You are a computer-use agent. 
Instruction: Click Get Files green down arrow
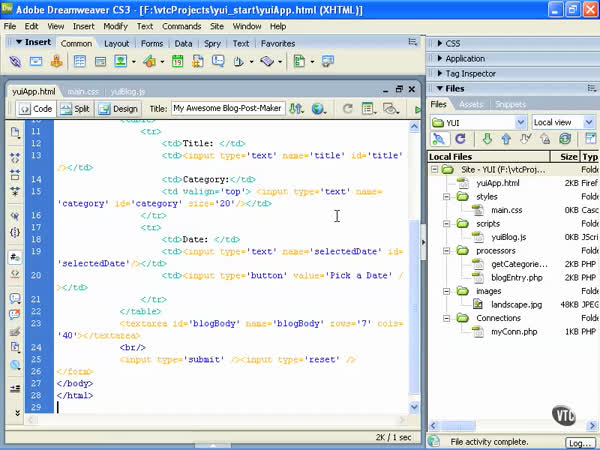point(487,139)
